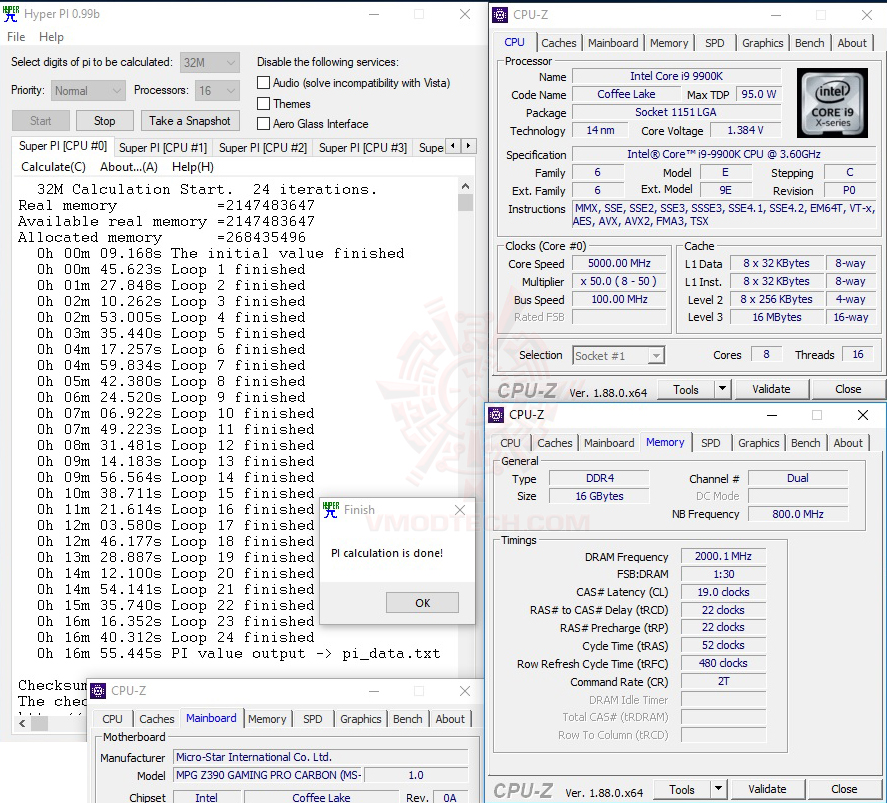This screenshot has width=887, height=803.
Task: Check the Themes checkbox
Action: click(264, 103)
